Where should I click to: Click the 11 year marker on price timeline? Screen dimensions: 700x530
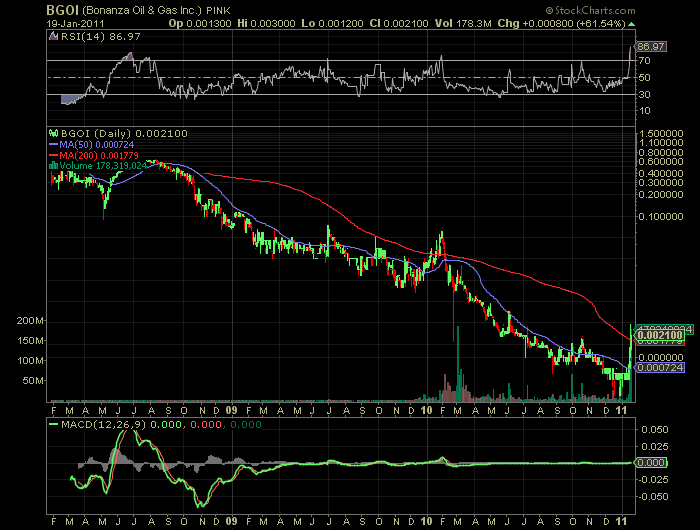pyautogui.click(x=622, y=410)
